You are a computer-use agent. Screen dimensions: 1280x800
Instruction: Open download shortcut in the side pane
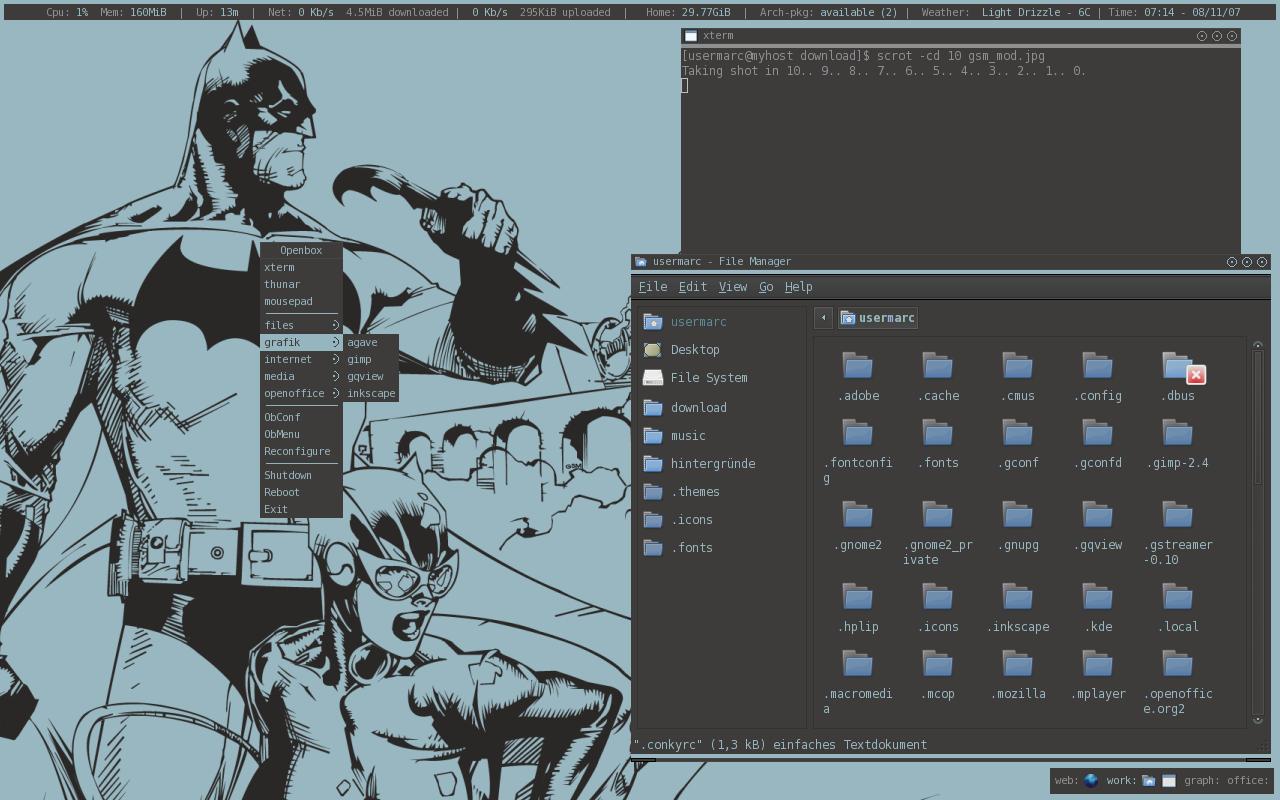pyautogui.click(x=721, y=408)
